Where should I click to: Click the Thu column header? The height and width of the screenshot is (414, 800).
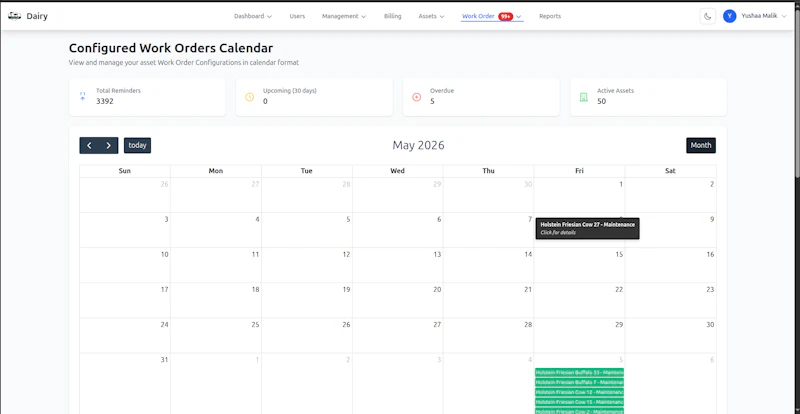(488, 171)
